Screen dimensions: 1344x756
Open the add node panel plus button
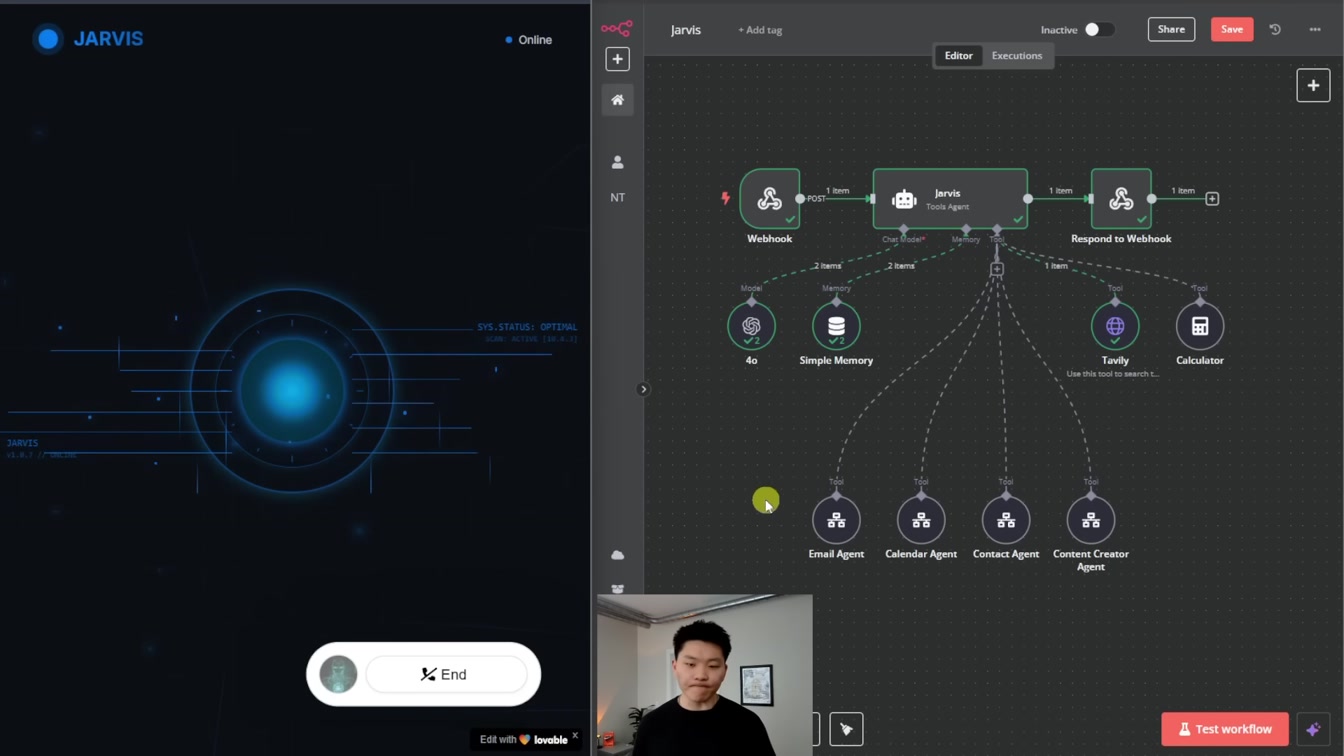tap(1313, 86)
